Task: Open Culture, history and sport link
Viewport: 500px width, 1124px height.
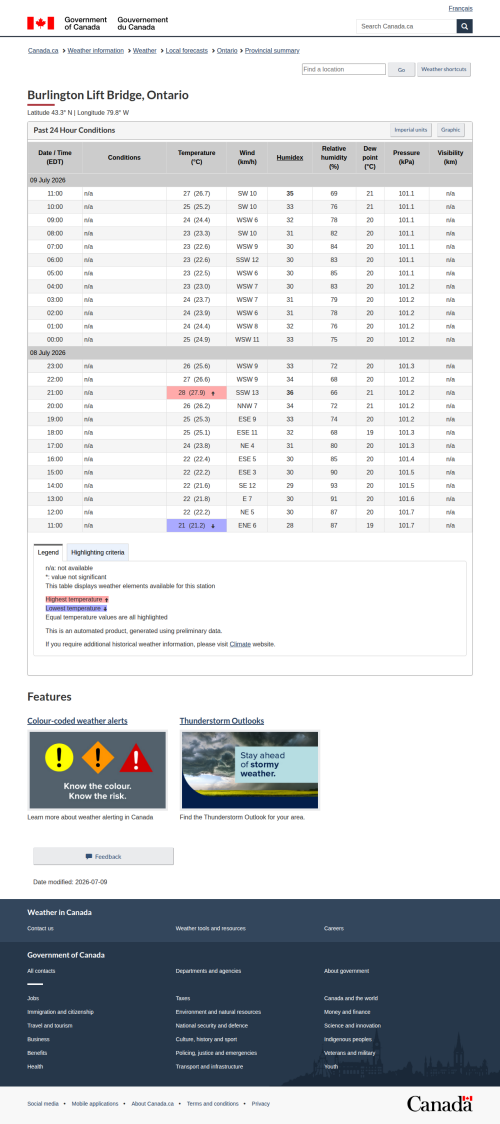Action: (x=206, y=1039)
